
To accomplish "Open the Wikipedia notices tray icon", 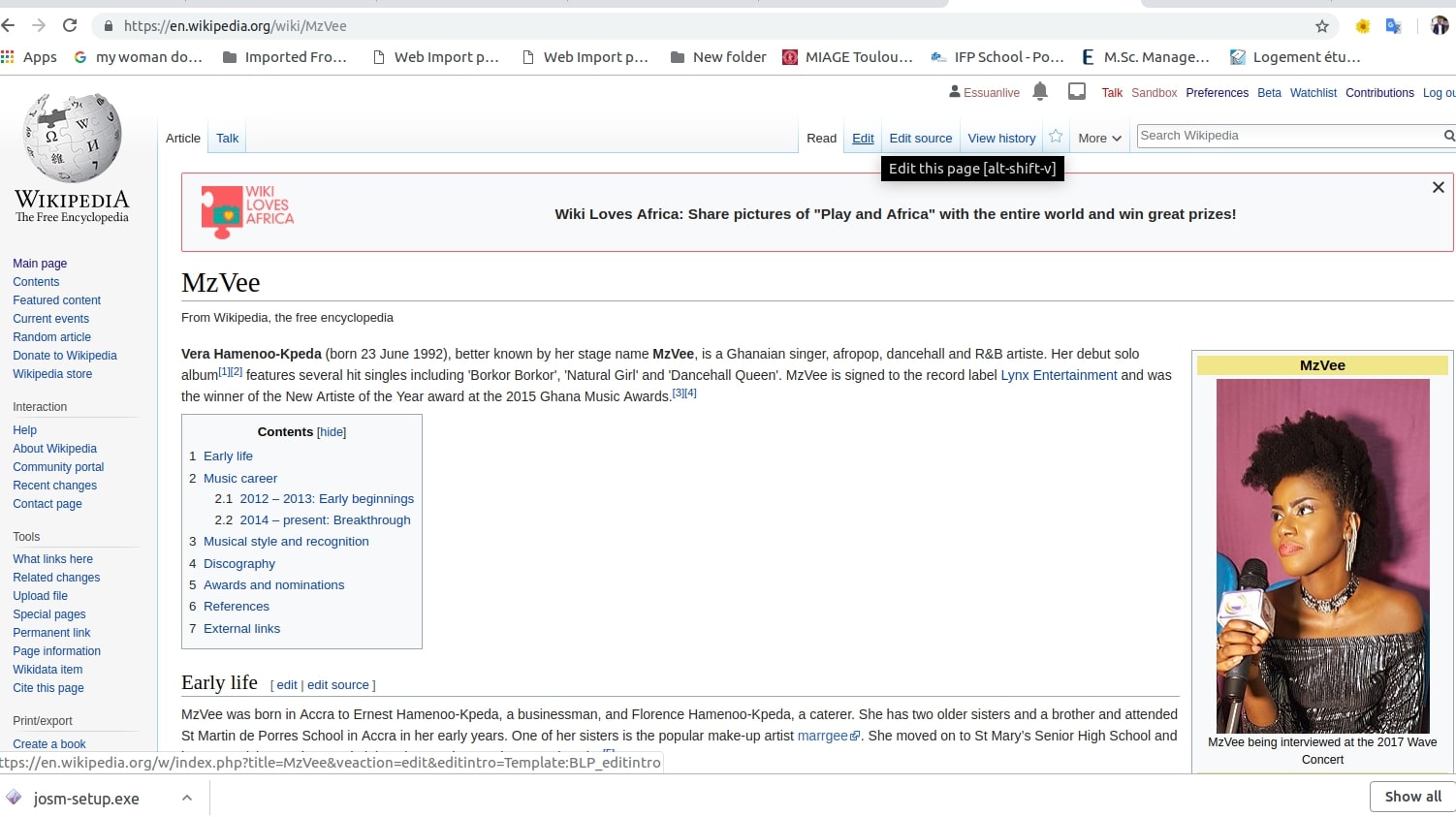I will 1077,91.
